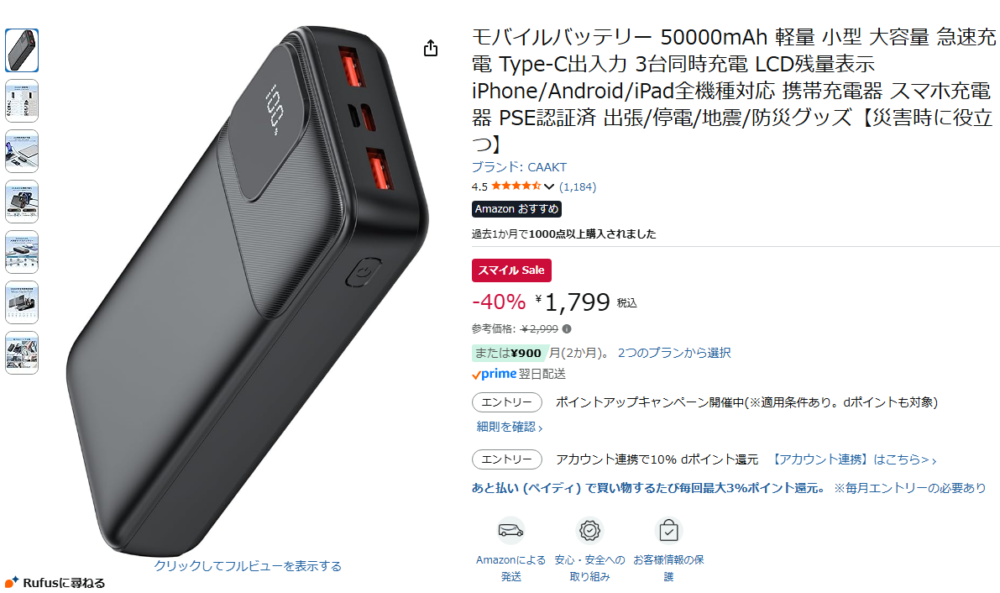Viewport: 1000px width, 593px height.
Task: Open the アカウント連携 はこちら link
Action: [x=853, y=459]
